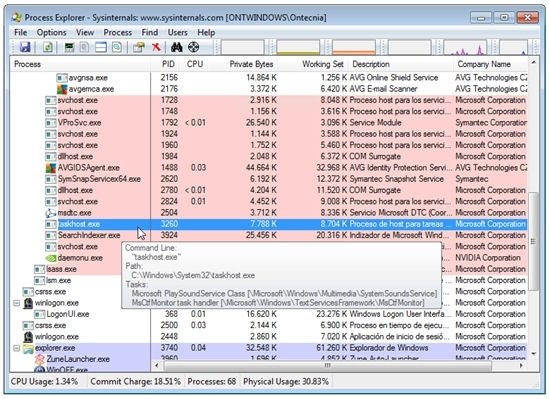The image size is (549, 399).
Task: Select the LogonUI.exe process
Action: 68,314
